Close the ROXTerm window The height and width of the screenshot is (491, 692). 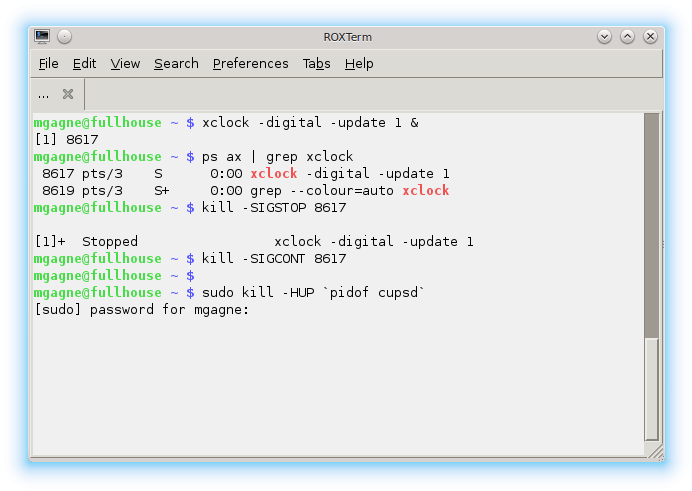[x=650, y=36]
